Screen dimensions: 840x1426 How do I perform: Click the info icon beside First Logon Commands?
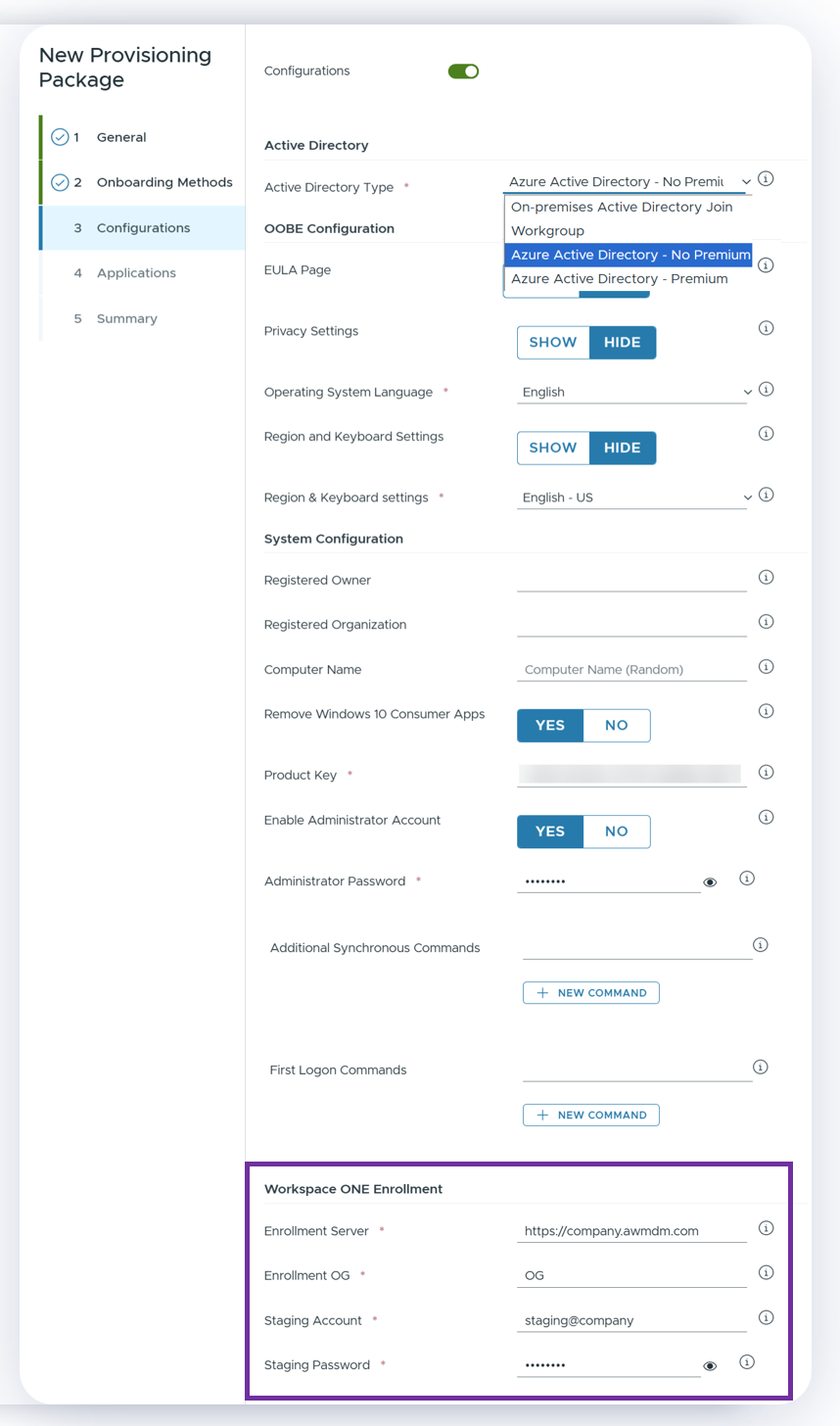761,1068
